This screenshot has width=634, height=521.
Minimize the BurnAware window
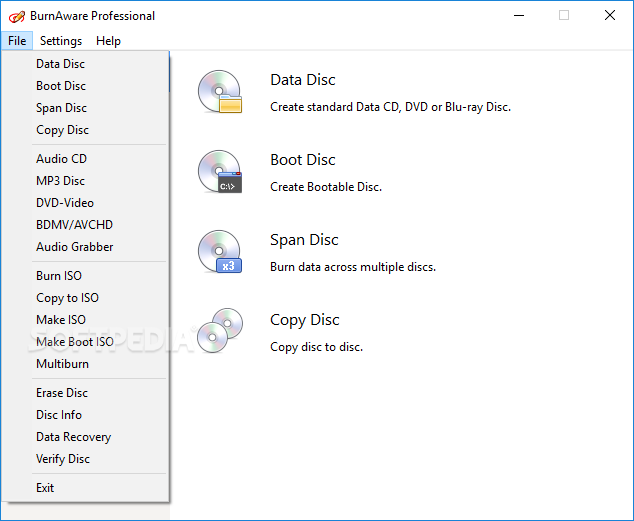tap(519, 16)
